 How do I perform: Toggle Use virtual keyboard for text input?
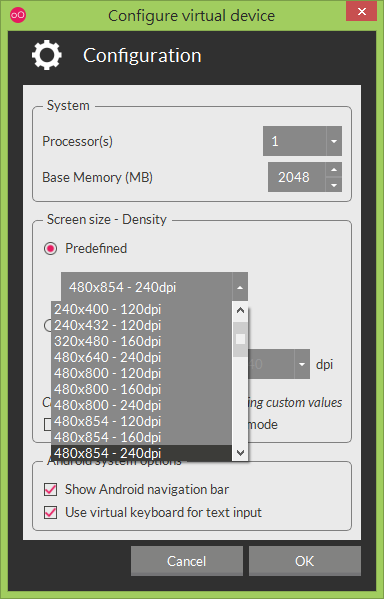pos(51,512)
